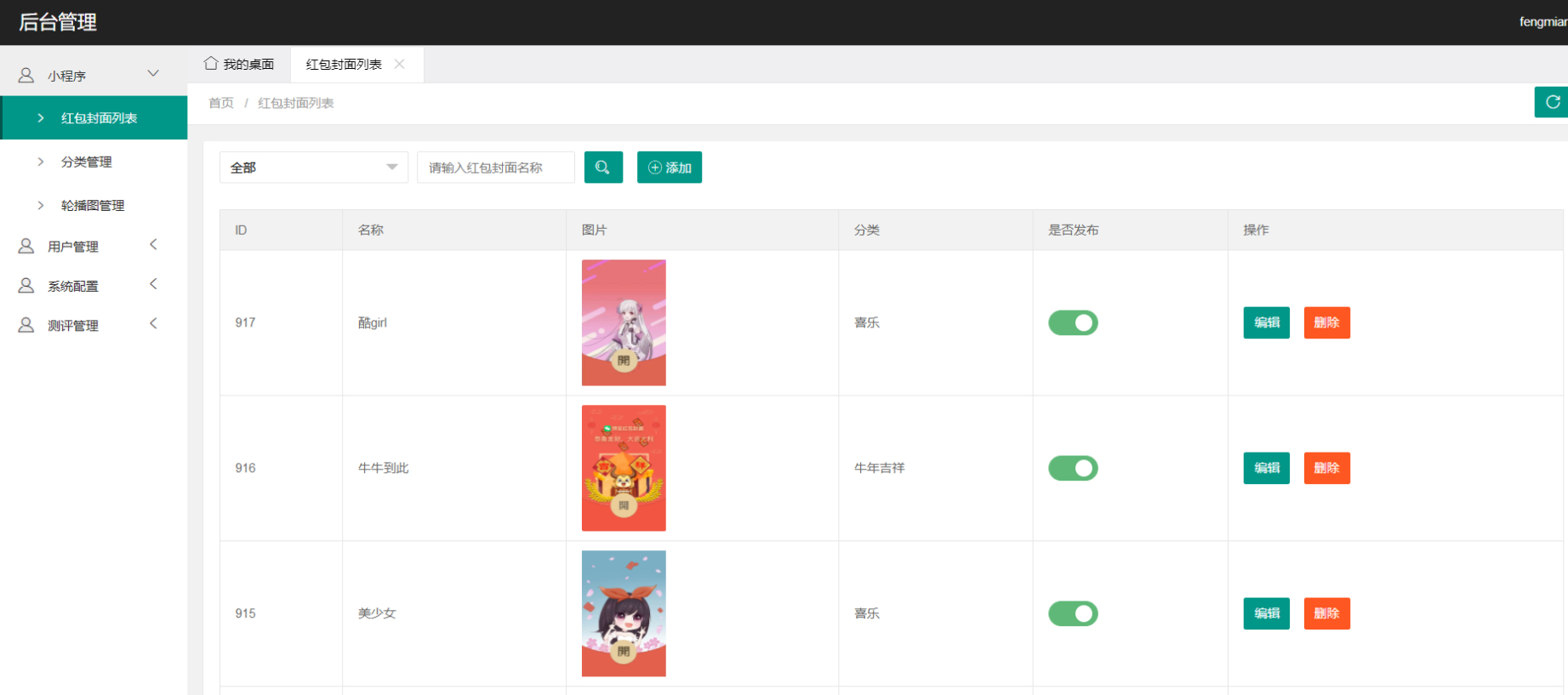
Task: Click the green refresh icon
Action: click(1552, 102)
